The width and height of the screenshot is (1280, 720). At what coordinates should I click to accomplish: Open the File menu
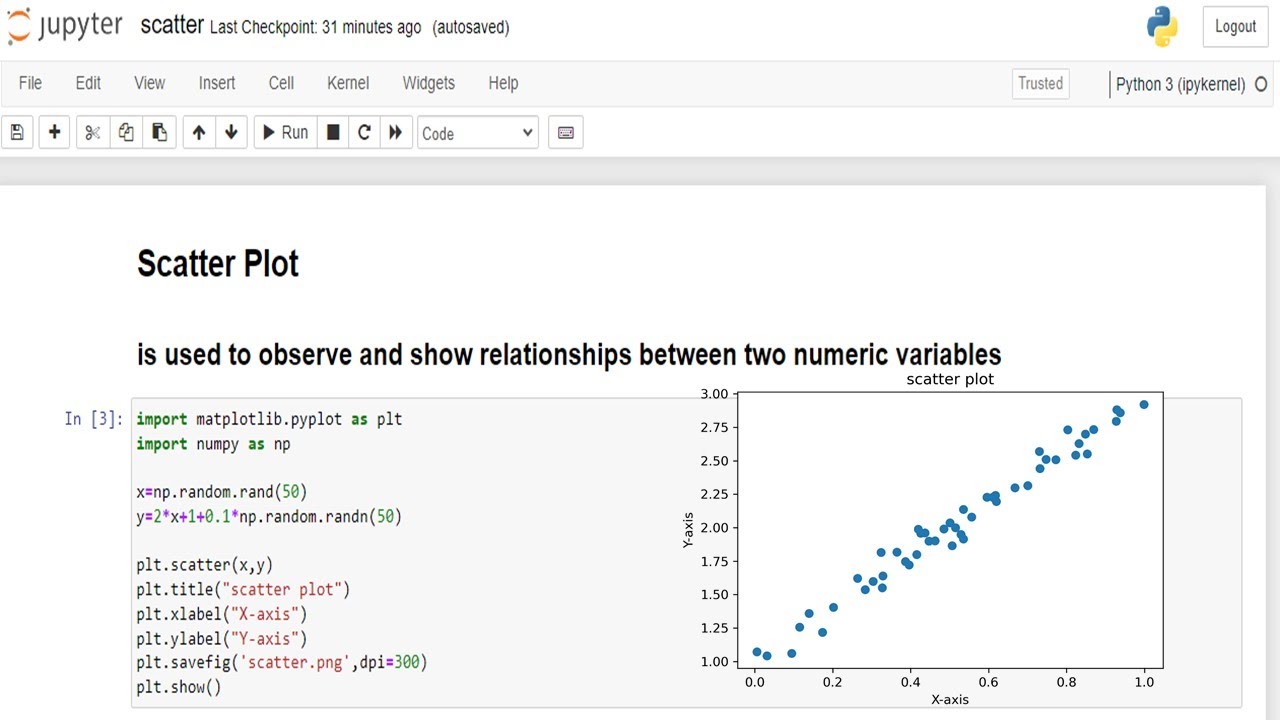click(30, 83)
